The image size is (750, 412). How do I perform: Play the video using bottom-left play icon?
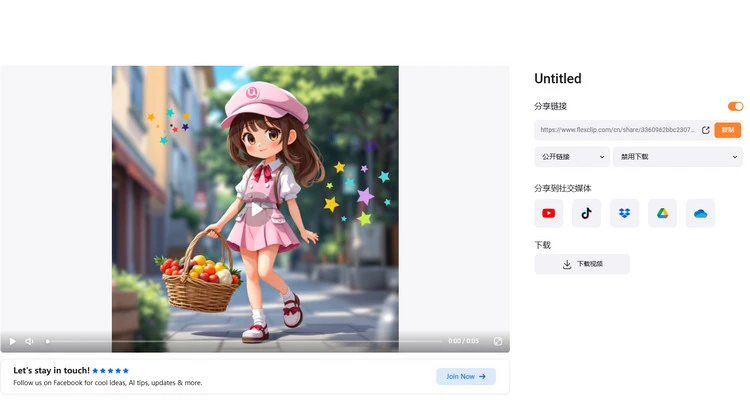point(13,341)
